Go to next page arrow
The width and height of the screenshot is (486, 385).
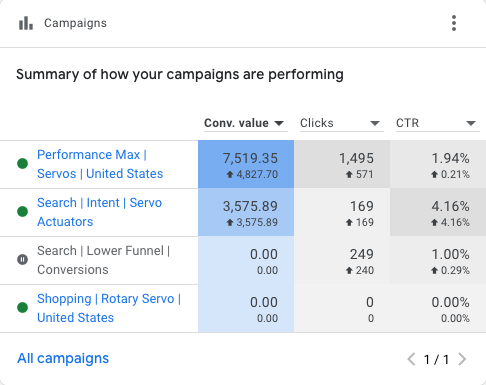point(462,359)
